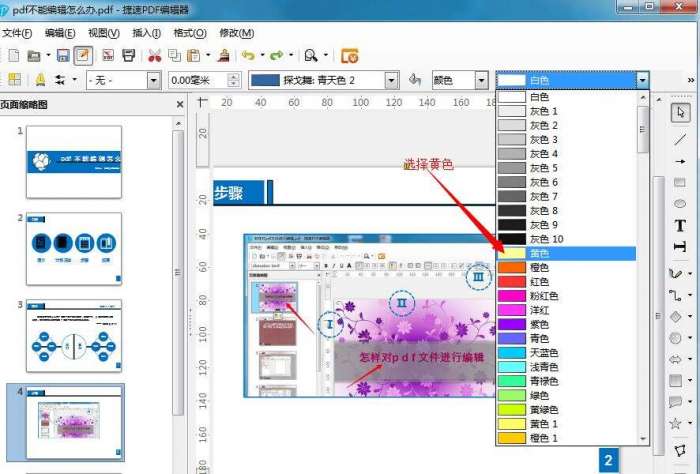This screenshot has height=474, width=700.
Task: Open page 3 thumbnail
Action: coord(74,336)
